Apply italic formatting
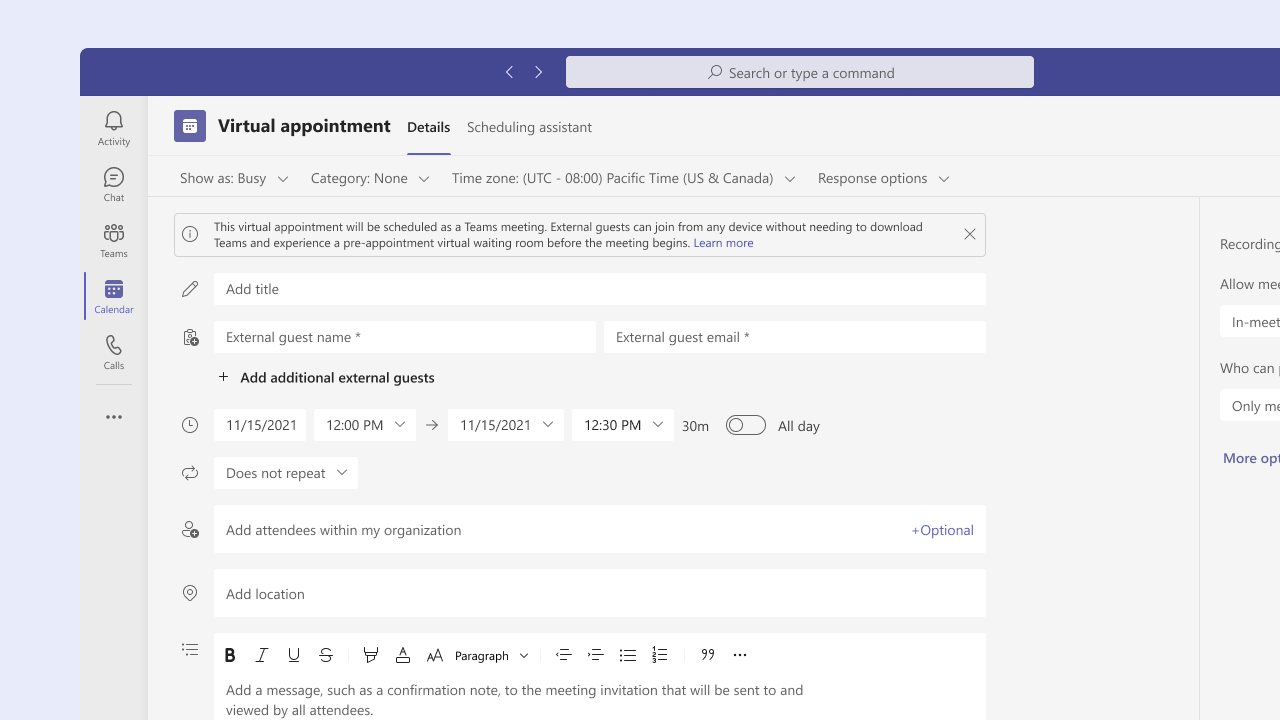The width and height of the screenshot is (1280, 720). (262, 655)
